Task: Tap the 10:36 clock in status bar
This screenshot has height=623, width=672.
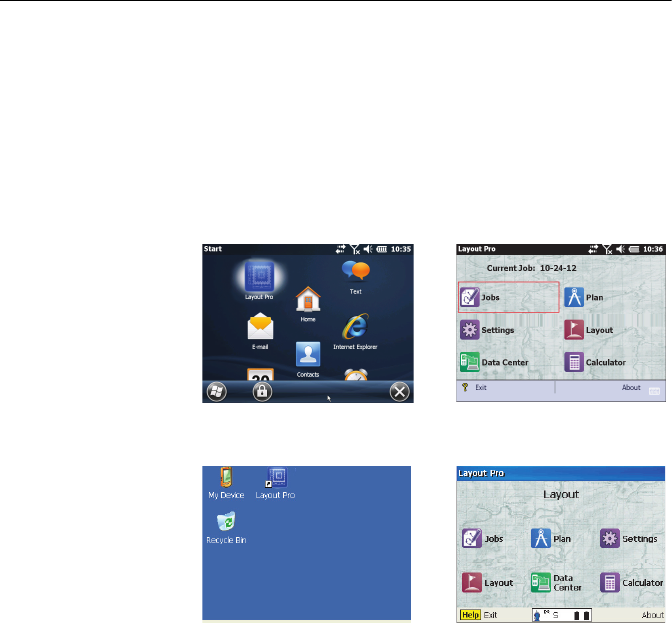Action: point(653,249)
